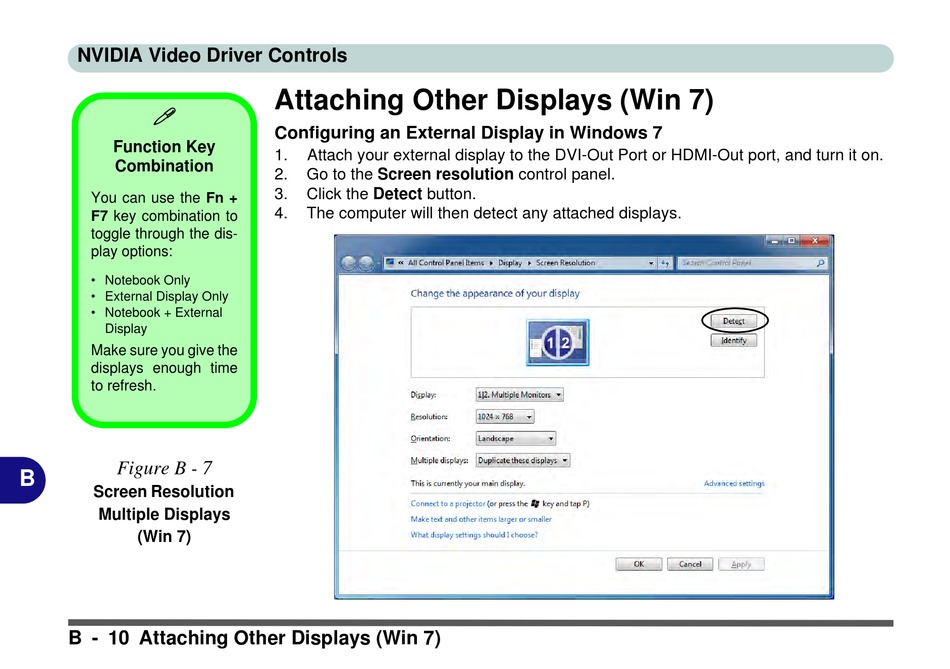Click the Forward navigation arrow

coord(366,263)
